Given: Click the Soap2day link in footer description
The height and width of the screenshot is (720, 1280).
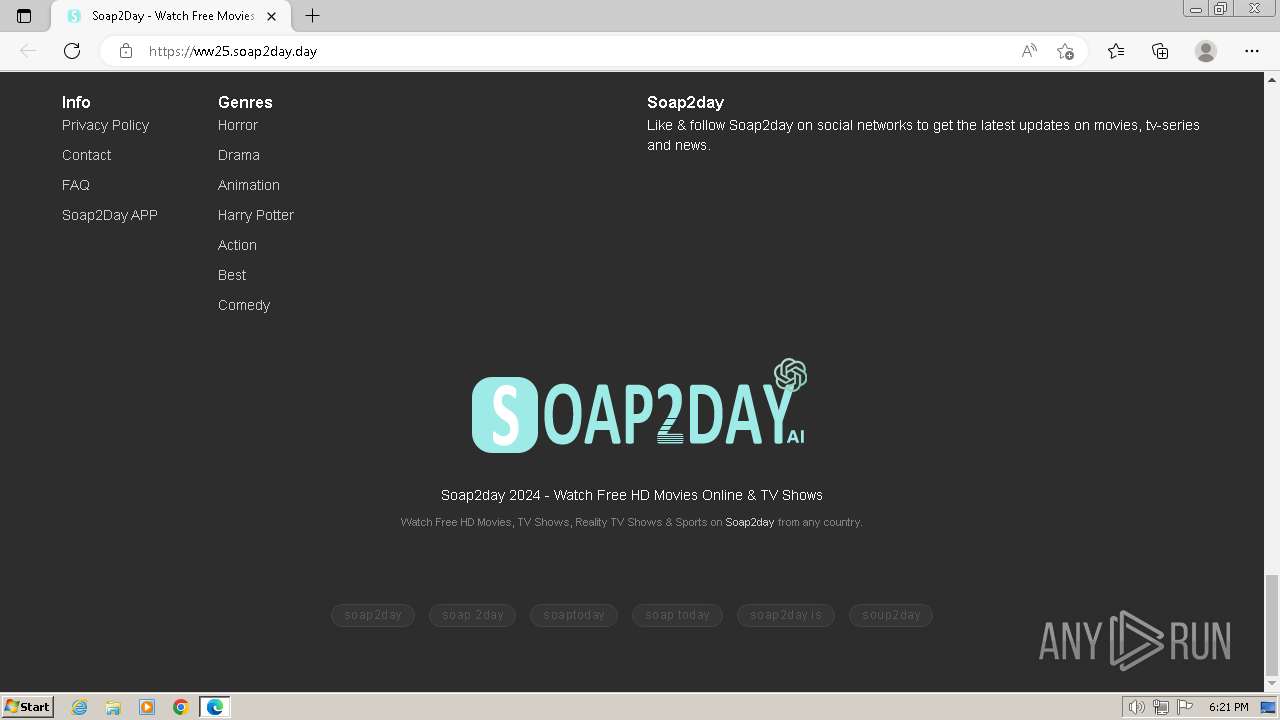Looking at the screenshot, I should tap(750, 522).
